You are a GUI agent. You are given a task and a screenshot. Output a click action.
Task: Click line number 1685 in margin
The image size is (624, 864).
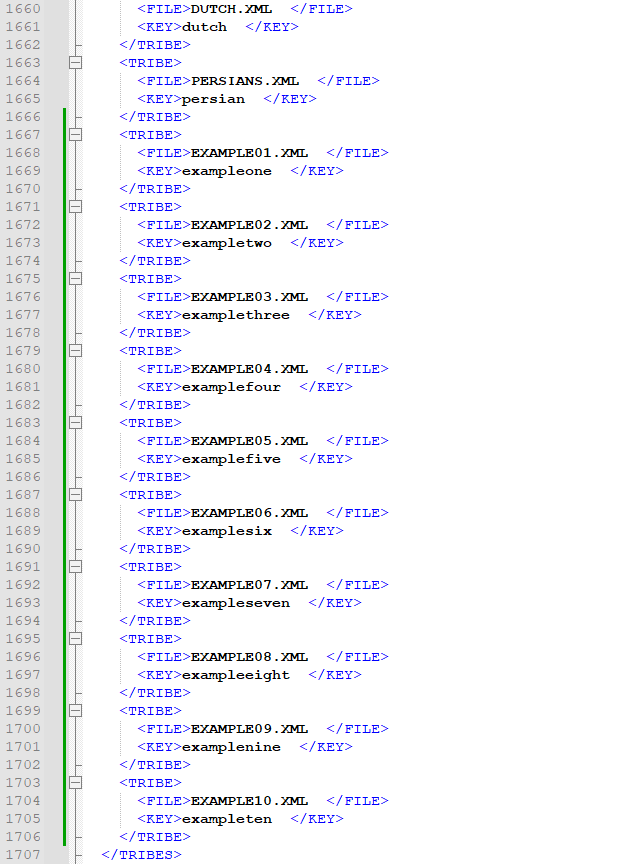23,459
